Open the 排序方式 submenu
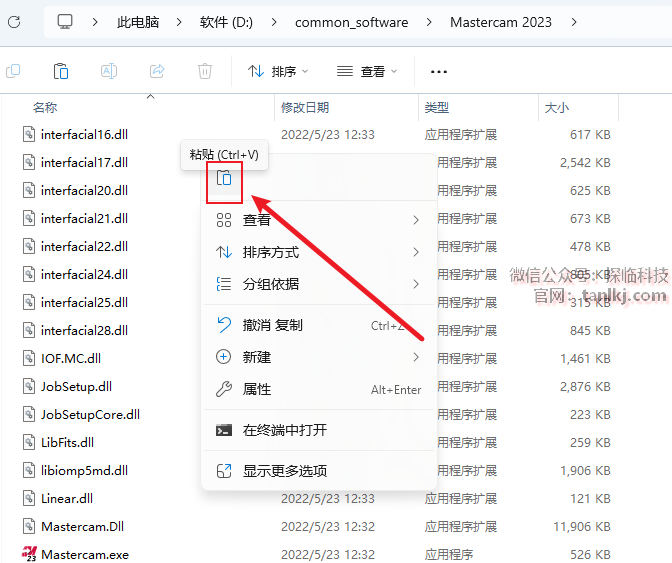 tap(319, 252)
